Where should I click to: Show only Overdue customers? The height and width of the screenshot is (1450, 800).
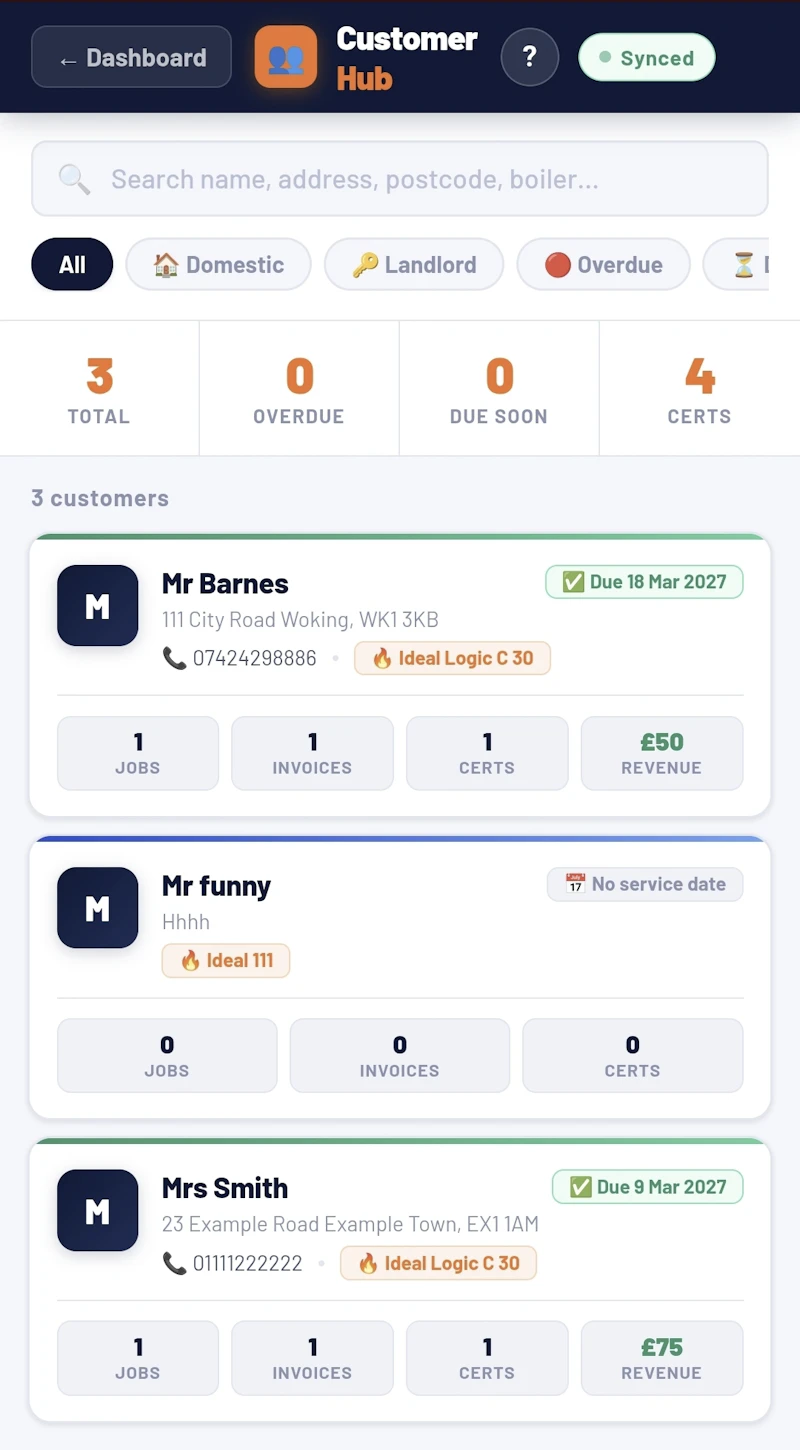point(604,264)
